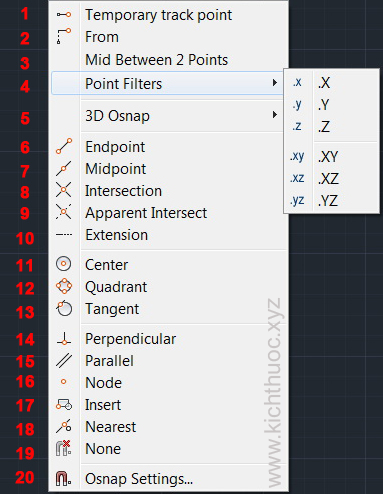
Task: Select the From snap icon
Action: tap(64, 36)
